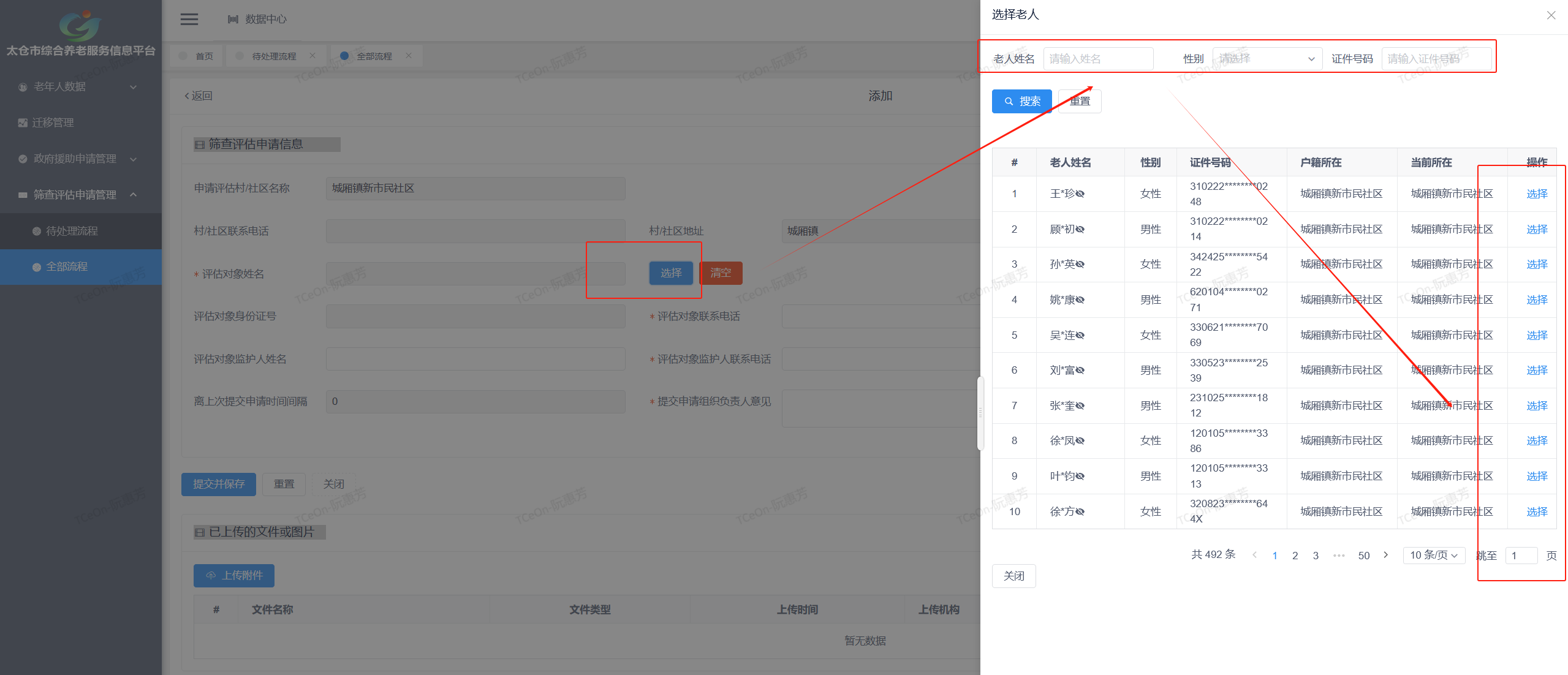Select elder 吴*连 via 选择 link

[x=1537, y=336]
